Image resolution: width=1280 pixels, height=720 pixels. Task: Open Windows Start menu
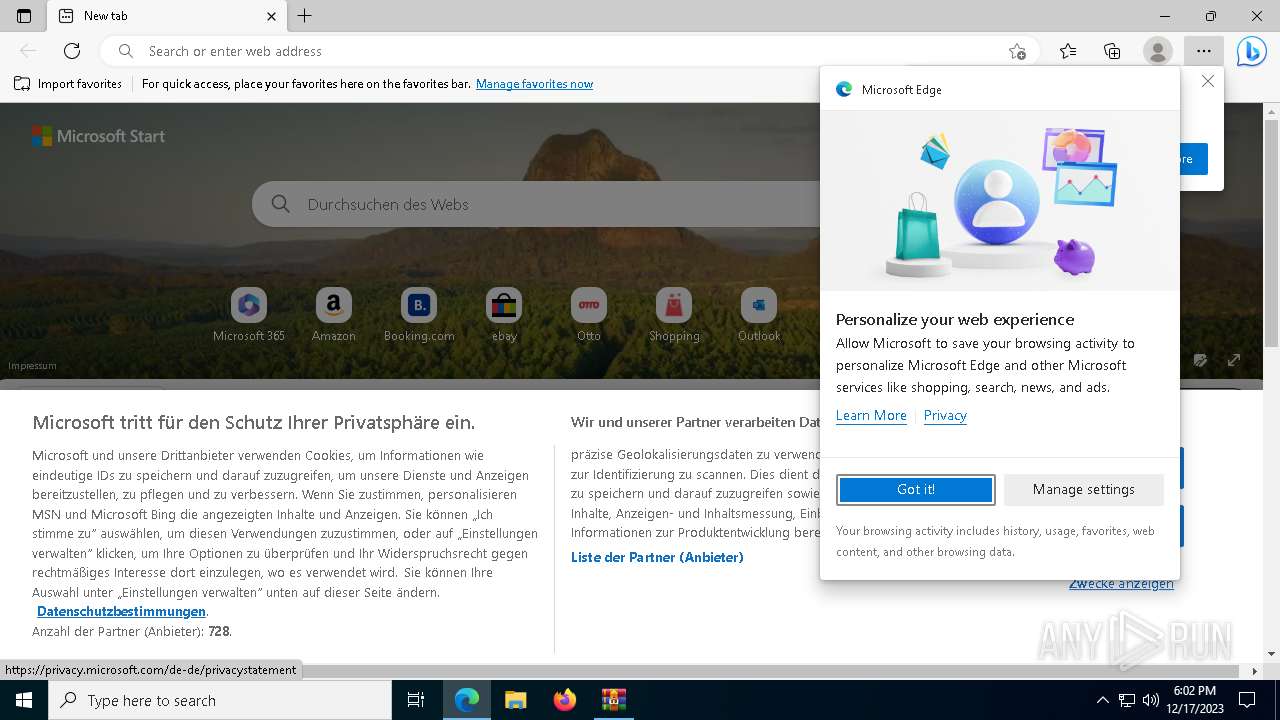point(24,700)
